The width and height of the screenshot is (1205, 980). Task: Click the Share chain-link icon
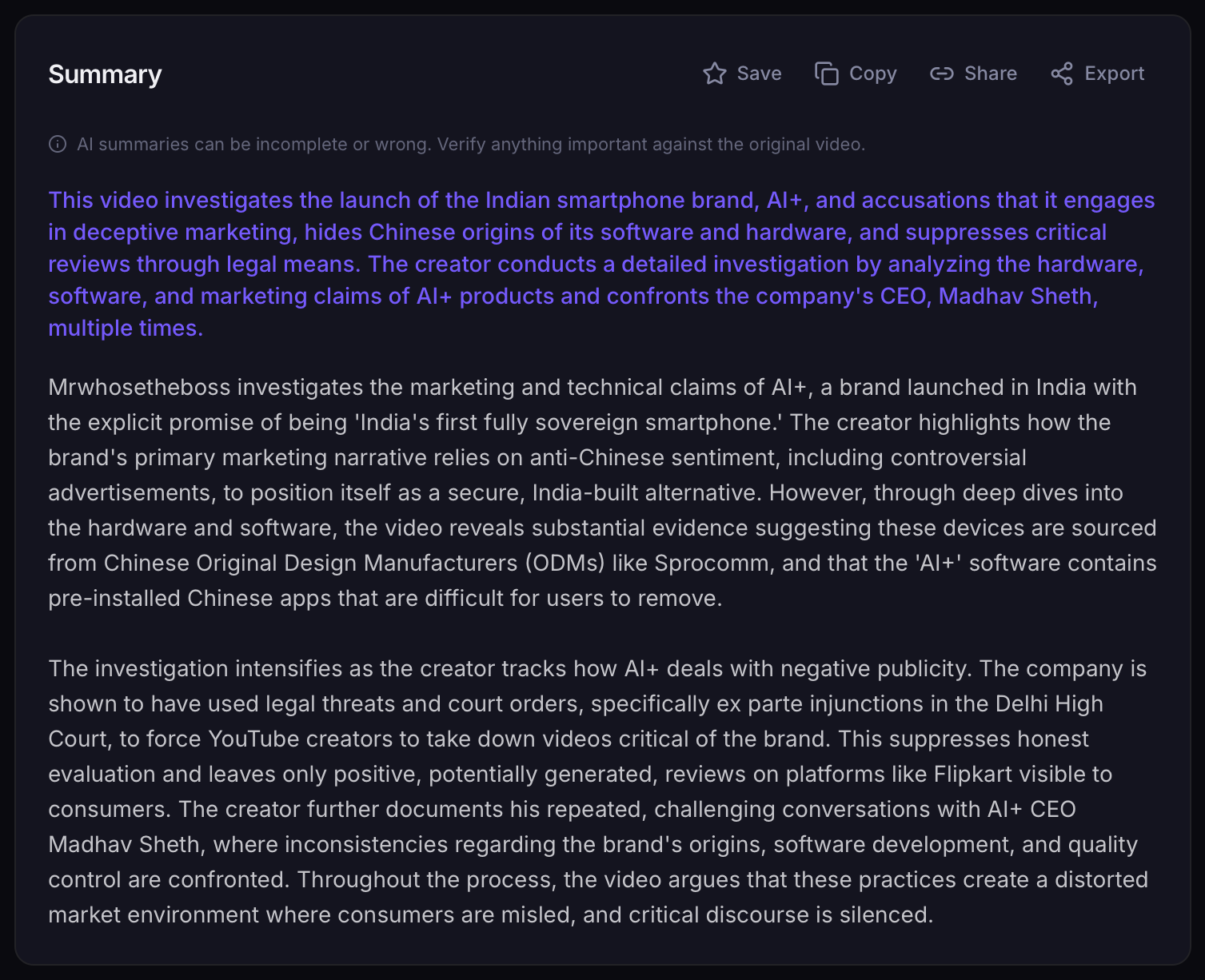(x=942, y=74)
